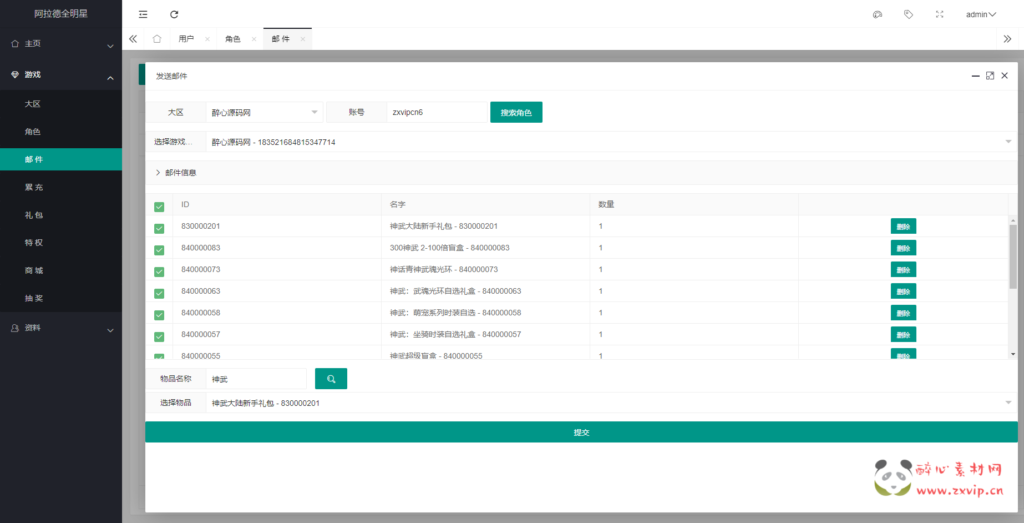Click the 搜索角色 button
Viewport: 1024px width, 523px height.
[x=516, y=113]
